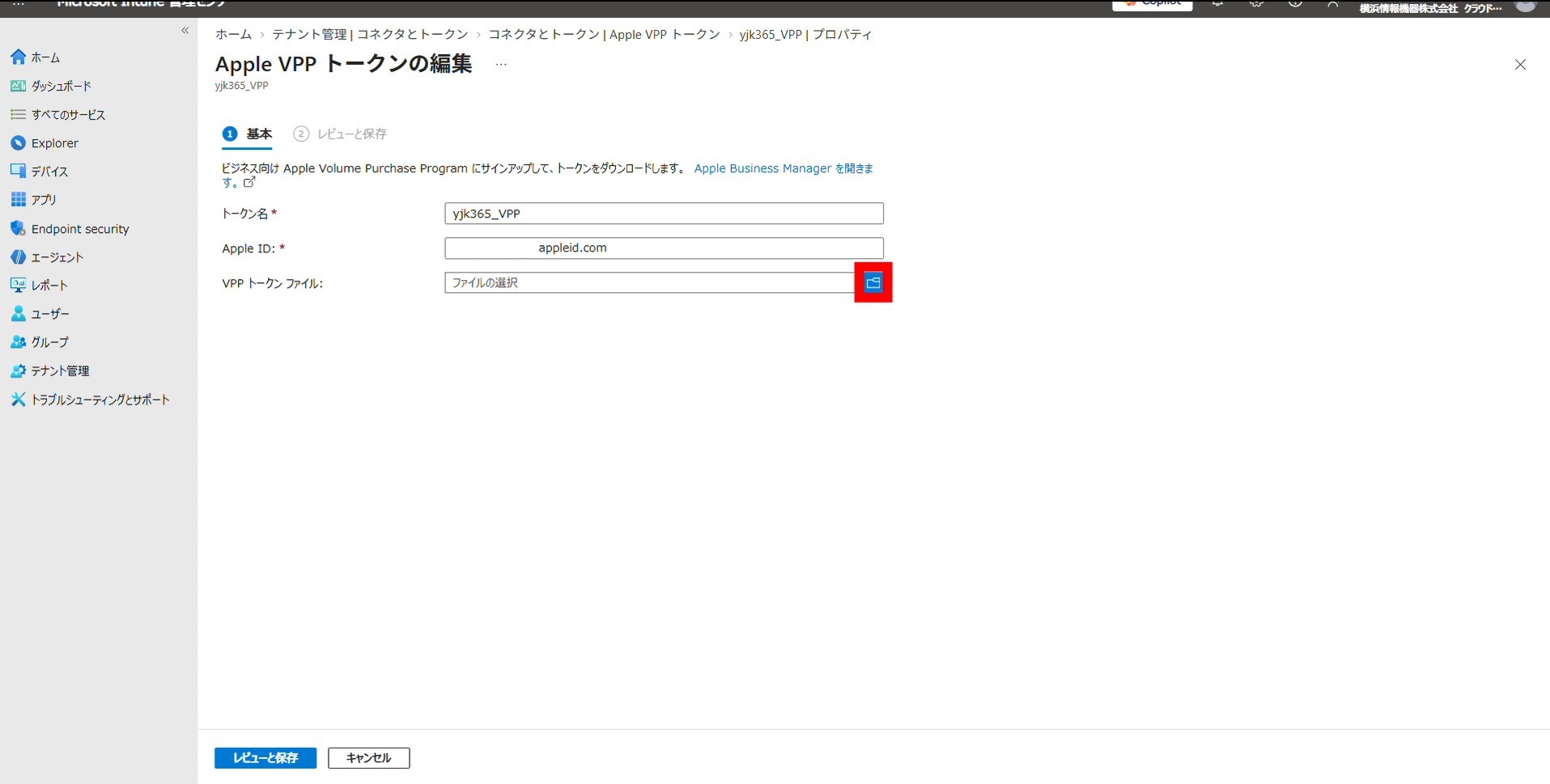Open the Apple Business Manager link
The height and width of the screenshot is (784, 1550).
coord(783,168)
